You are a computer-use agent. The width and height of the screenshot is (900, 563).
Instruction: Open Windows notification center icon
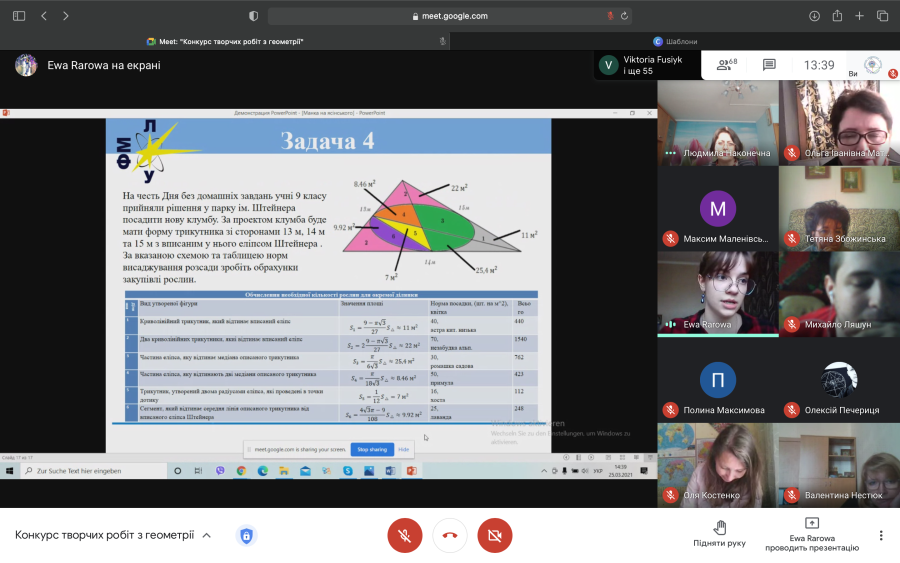coord(644,471)
